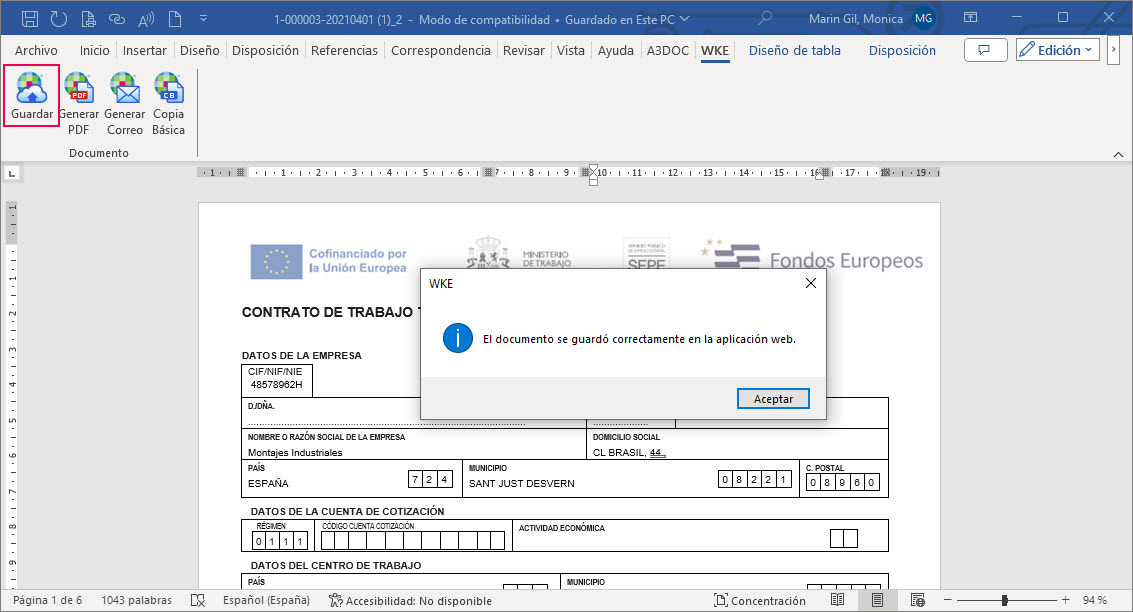Open page Disposición tab next to Diseño
Viewport: 1133px width, 612px height.
[265, 51]
